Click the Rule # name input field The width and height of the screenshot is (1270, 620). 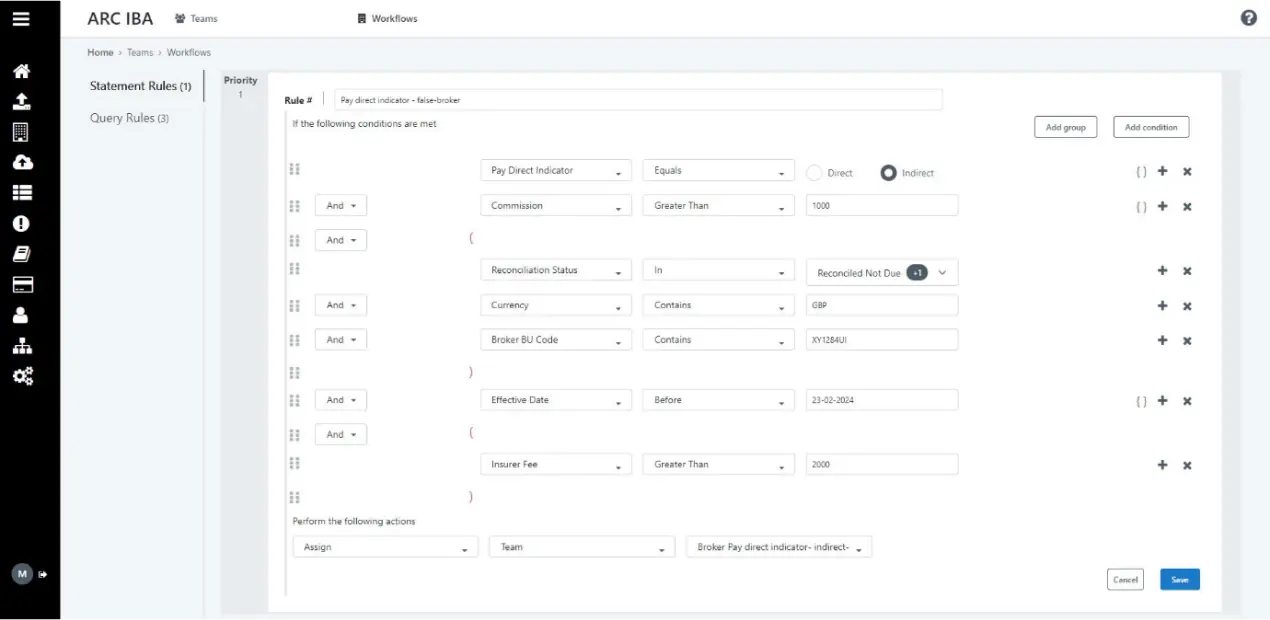tap(638, 99)
